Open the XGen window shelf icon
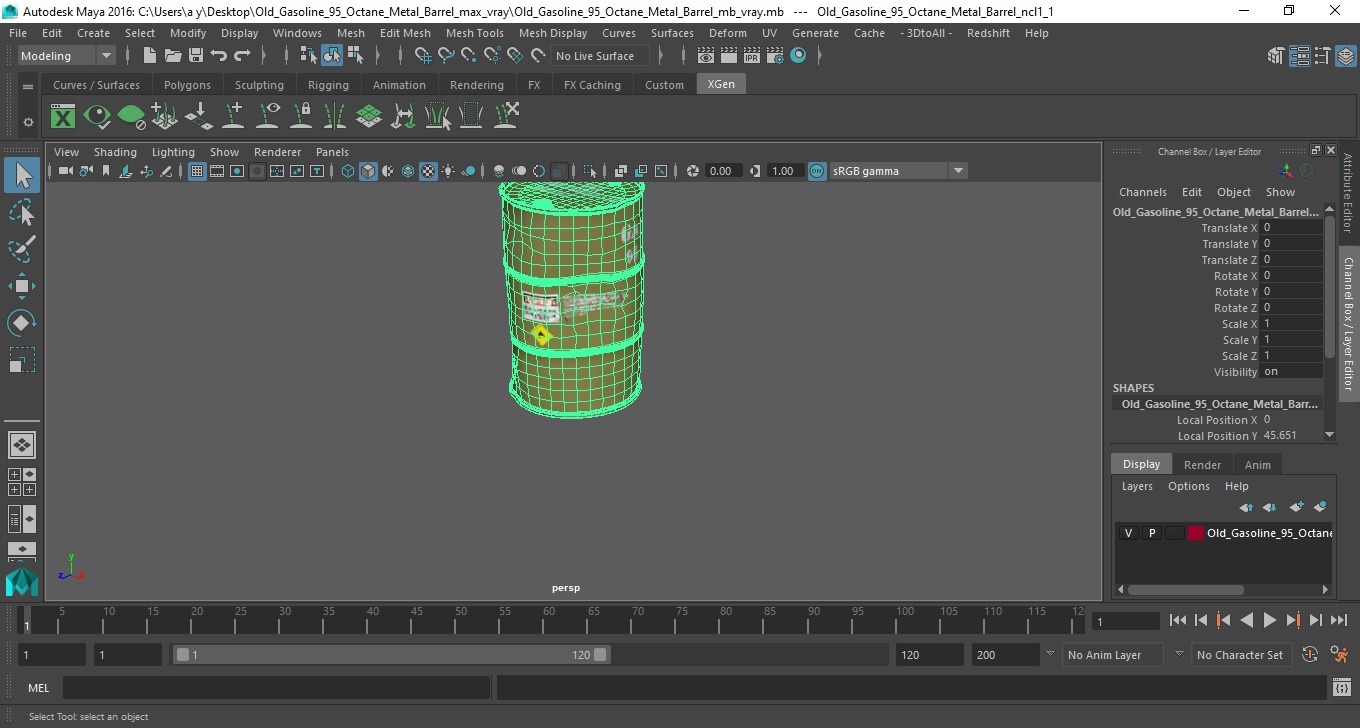This screenshot has width=1360, height=728. coord(63,117)
